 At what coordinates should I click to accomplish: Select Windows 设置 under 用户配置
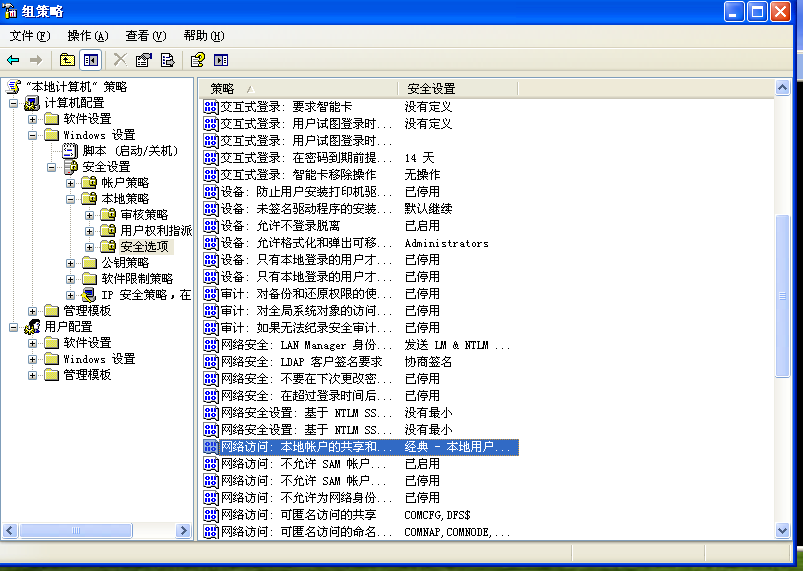coord(99,359)
